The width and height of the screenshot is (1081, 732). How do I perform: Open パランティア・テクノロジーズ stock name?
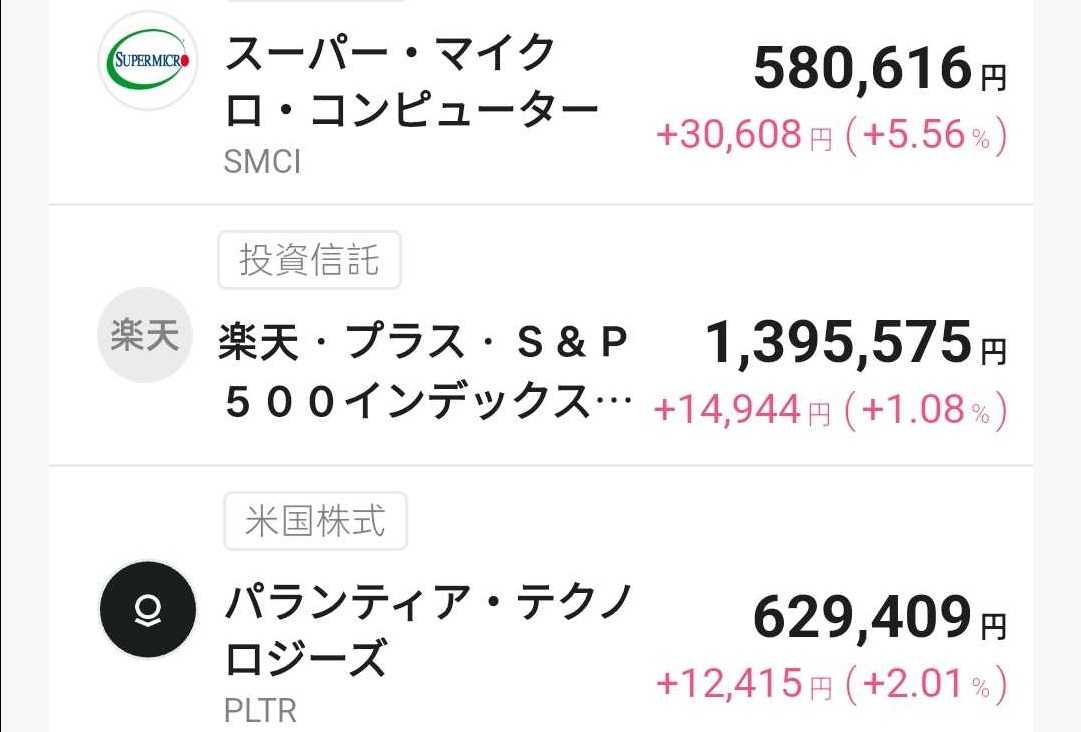pos(429,631)
